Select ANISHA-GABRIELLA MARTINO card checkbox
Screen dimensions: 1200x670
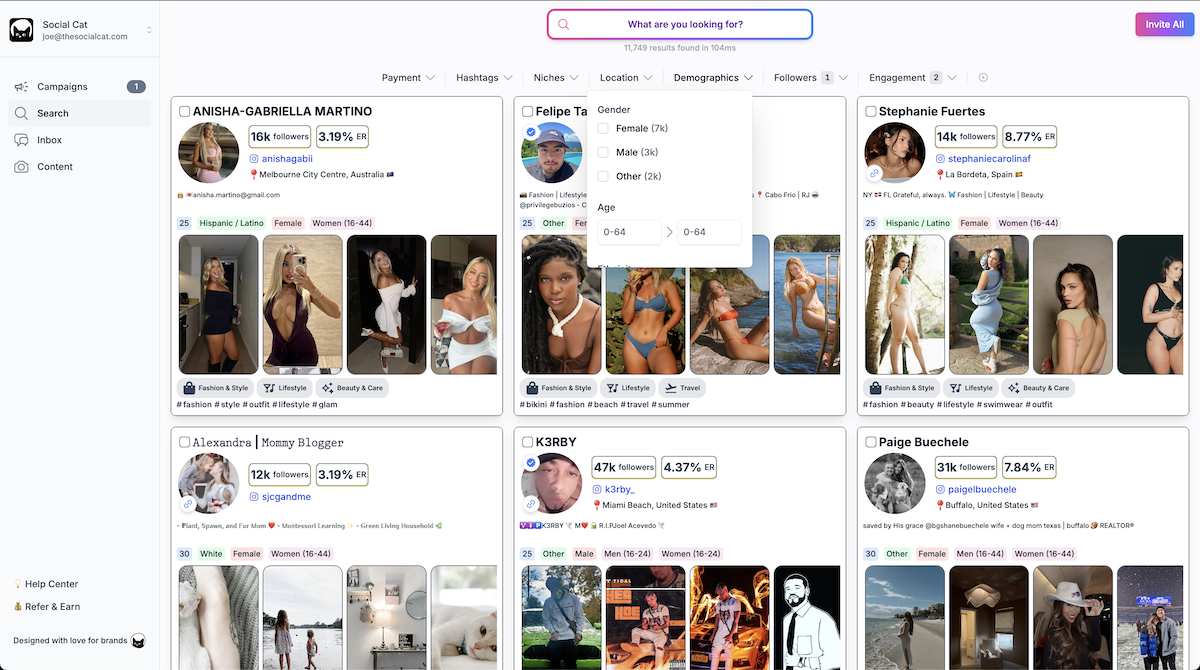point(184,111)
